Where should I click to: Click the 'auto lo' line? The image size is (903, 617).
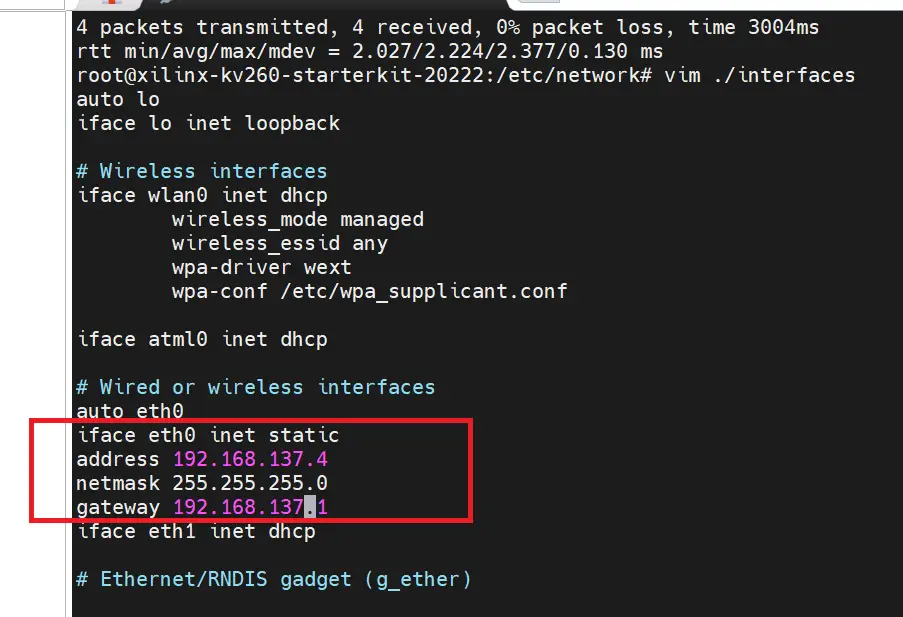coord(118,99)
